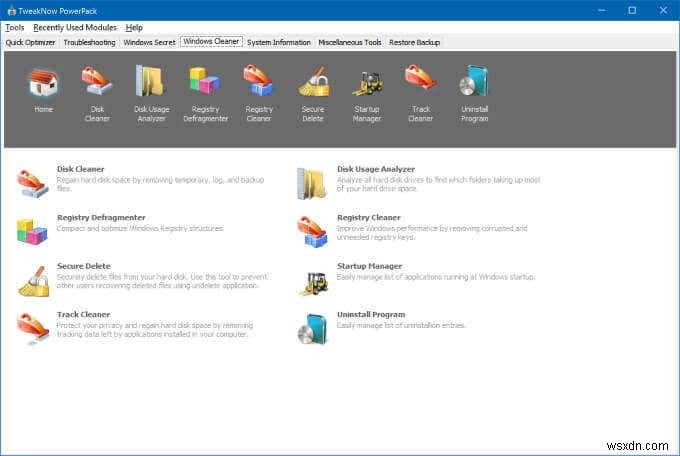Viewport: 680px width, 456px height.
Task: Click Registry Cleaner icon in gray toolbar
Action: click(x=259, y=81)
